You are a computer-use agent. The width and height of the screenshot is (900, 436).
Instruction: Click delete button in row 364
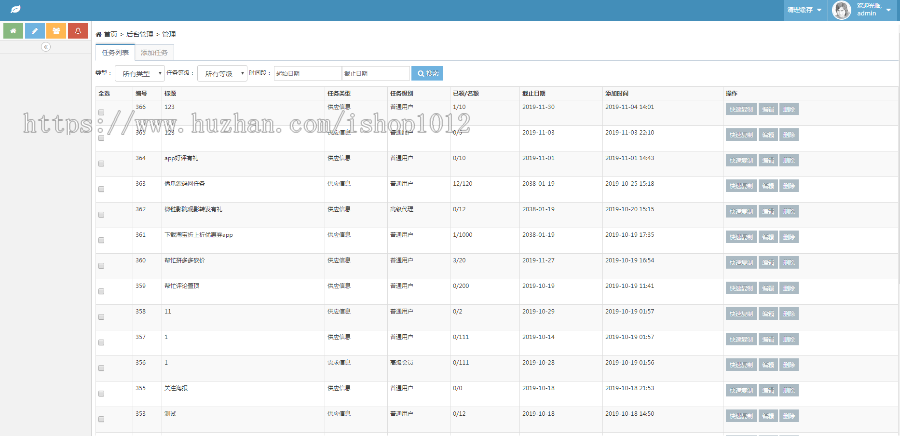click(x=789, y=160)
